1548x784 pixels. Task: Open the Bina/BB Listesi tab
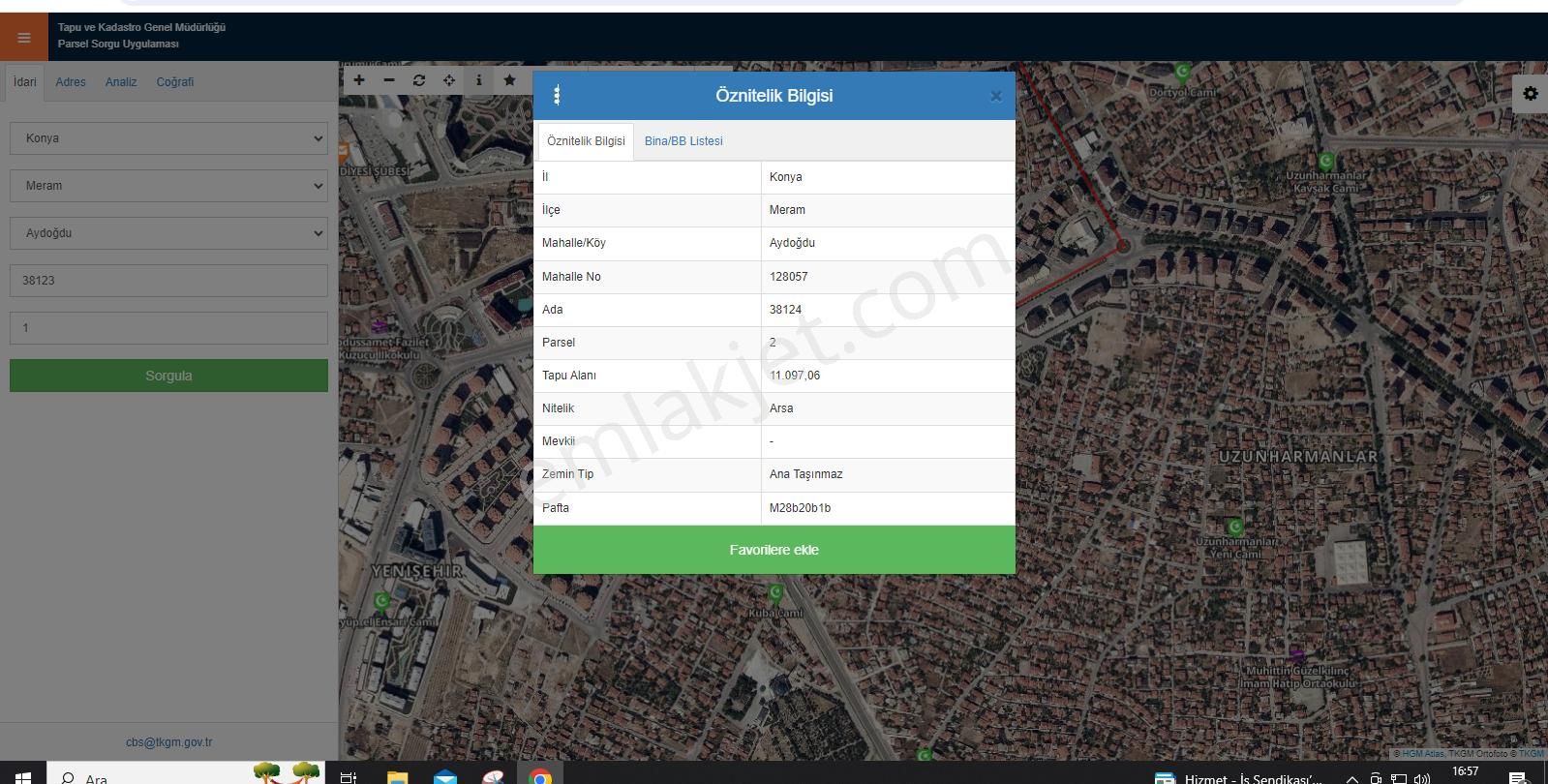click(x=683, y=141)
